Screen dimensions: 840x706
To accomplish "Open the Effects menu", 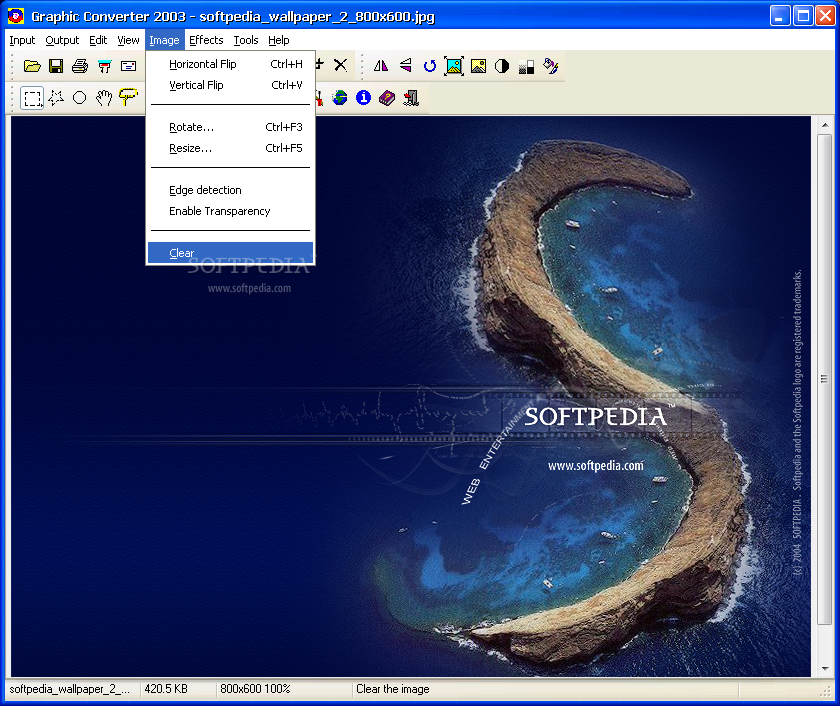I will (206, 40).
